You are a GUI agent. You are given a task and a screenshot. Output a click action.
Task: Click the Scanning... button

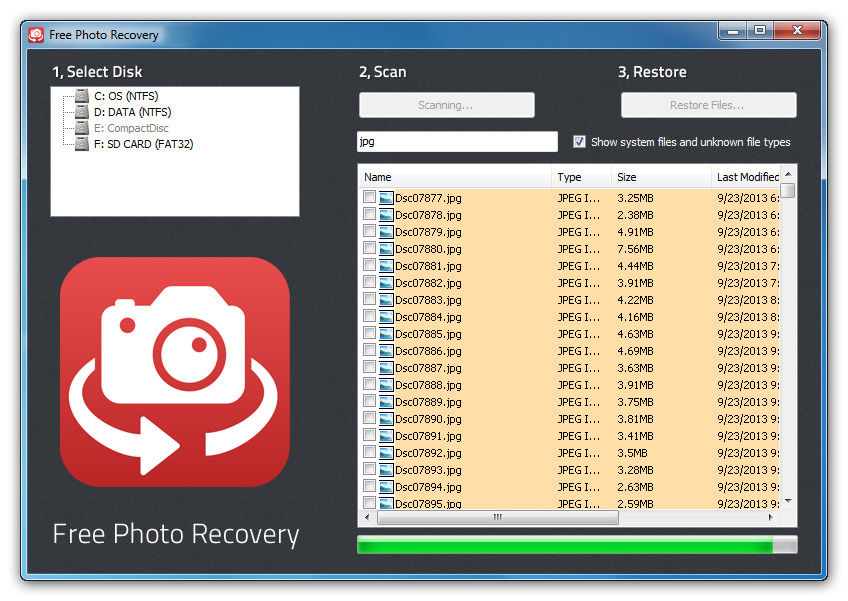pyautogui.click(x=446, y=105)
